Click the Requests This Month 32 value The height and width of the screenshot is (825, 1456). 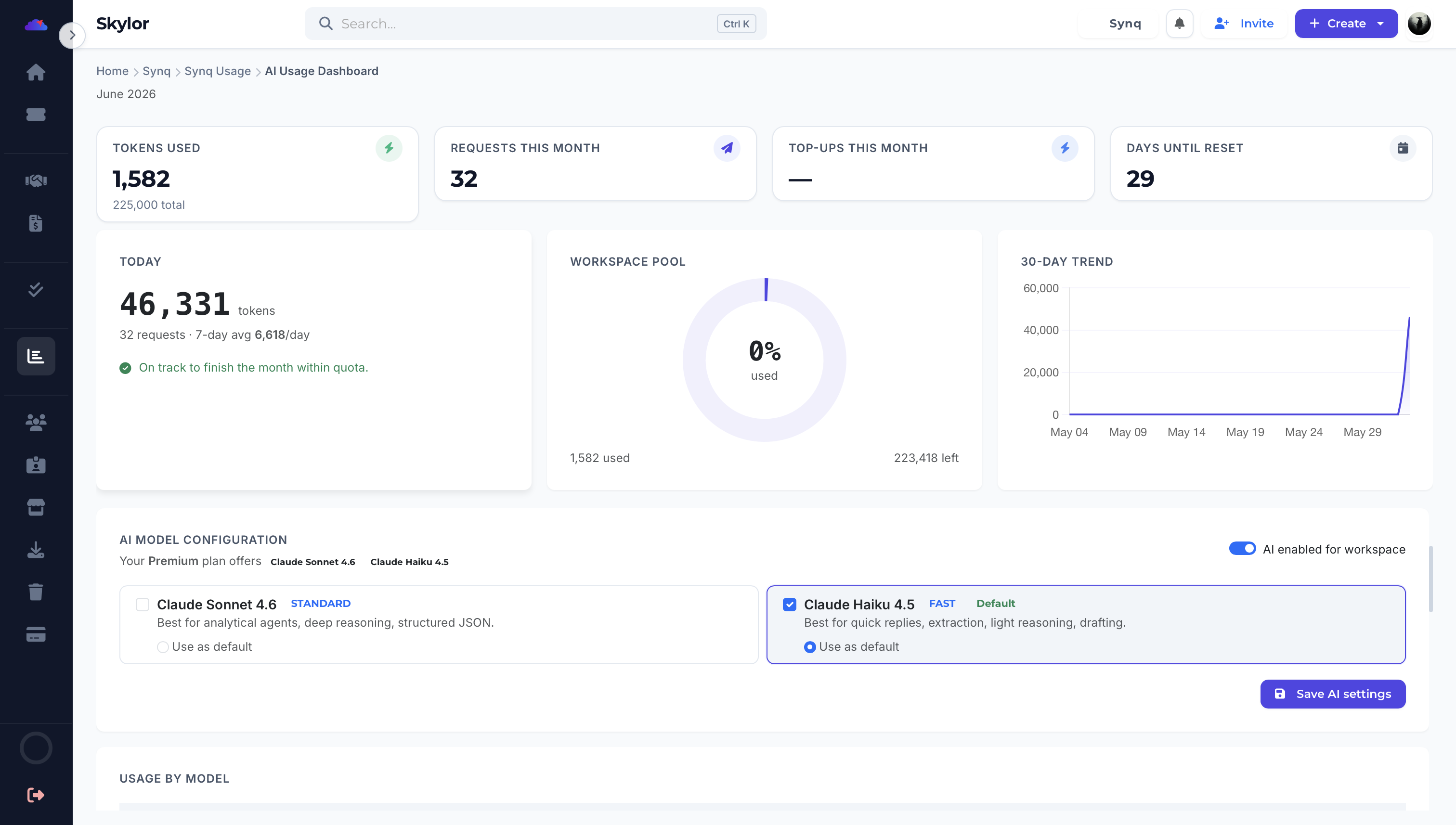(x=464, y=179)
